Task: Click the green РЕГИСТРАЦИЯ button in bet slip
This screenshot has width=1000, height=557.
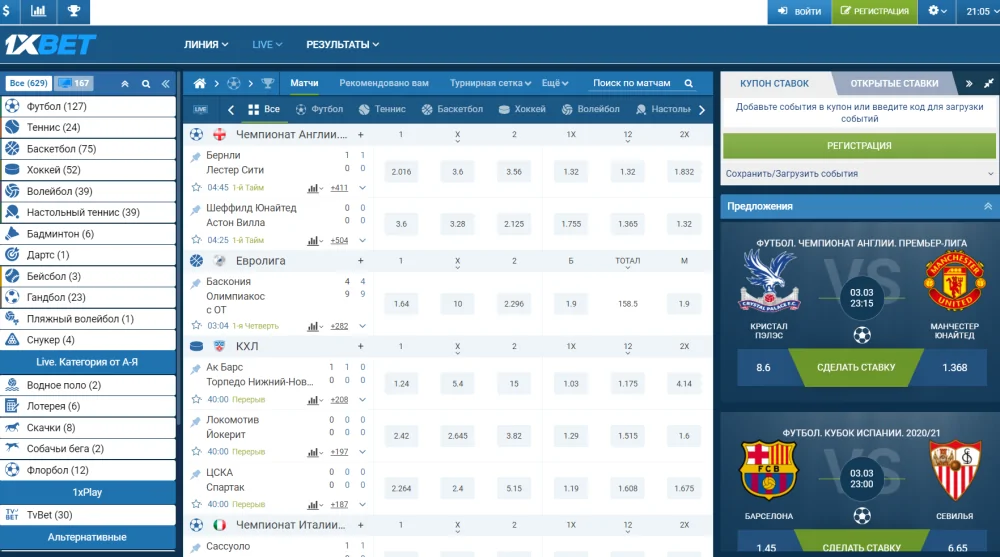Action: pyautogui.click(x=859, y=145)
